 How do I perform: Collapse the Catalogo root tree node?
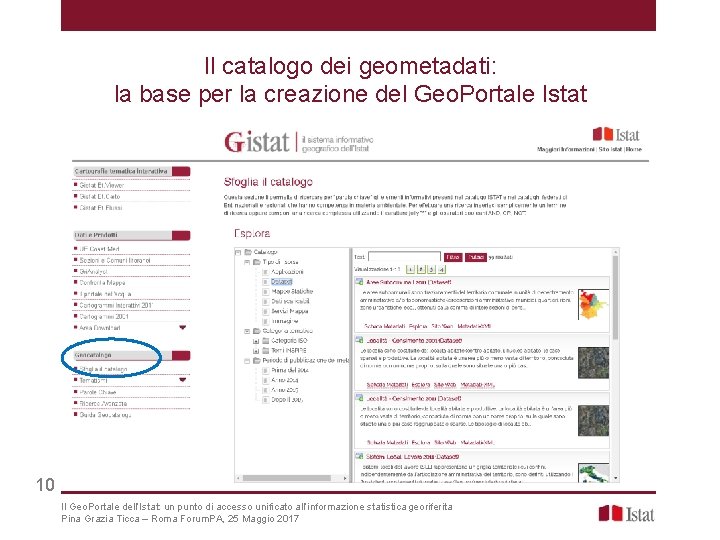tap(238, 252)
